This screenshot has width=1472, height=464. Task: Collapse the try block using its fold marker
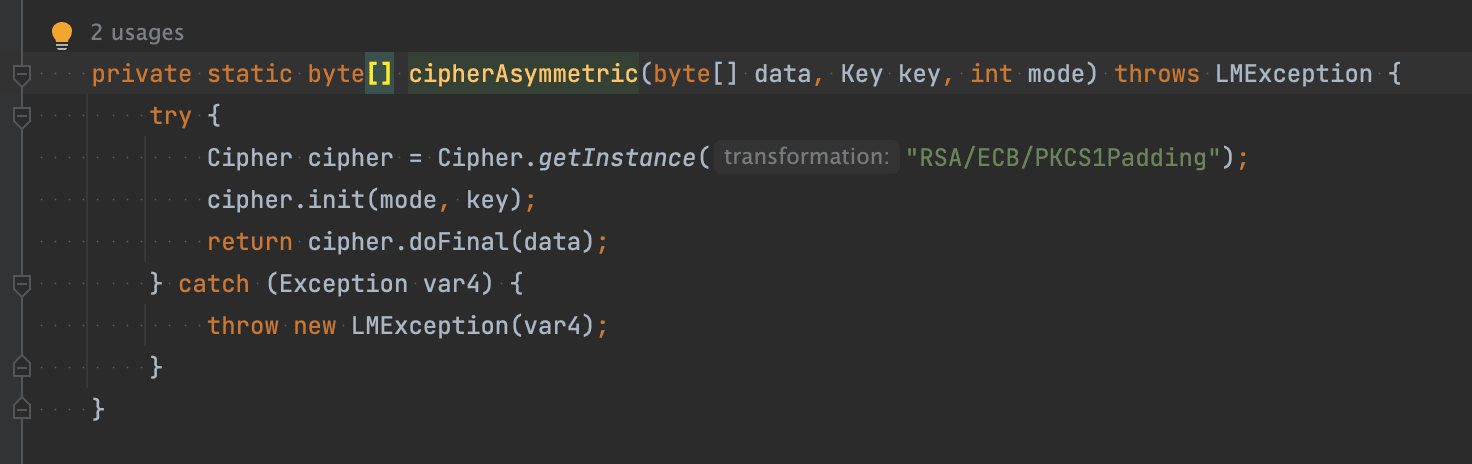(22, 116)
